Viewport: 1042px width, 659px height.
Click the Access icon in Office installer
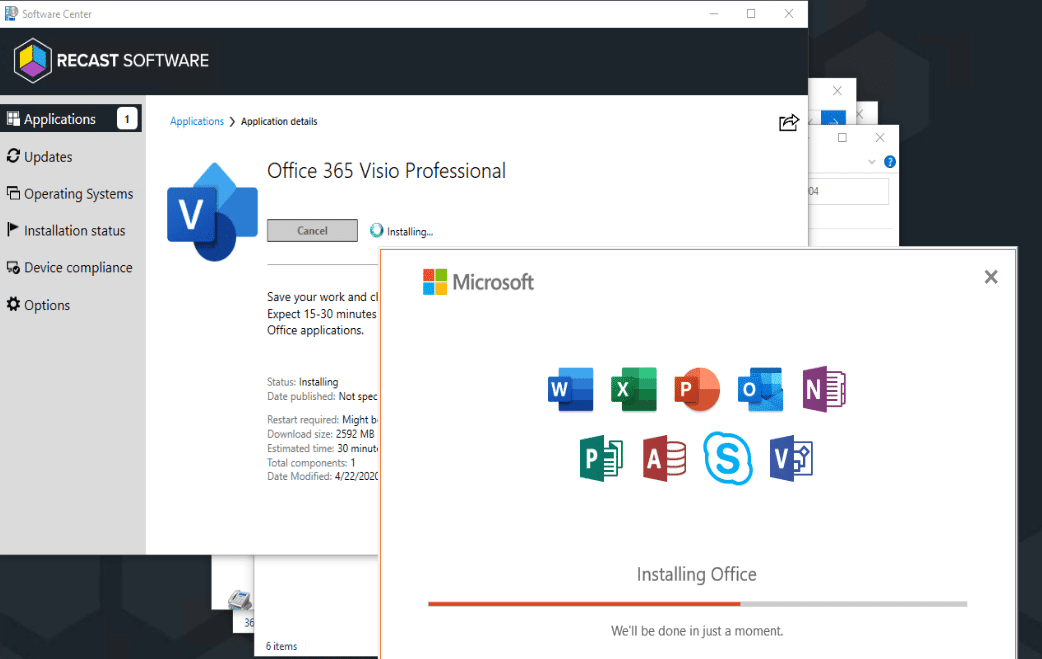coord(665,459)
